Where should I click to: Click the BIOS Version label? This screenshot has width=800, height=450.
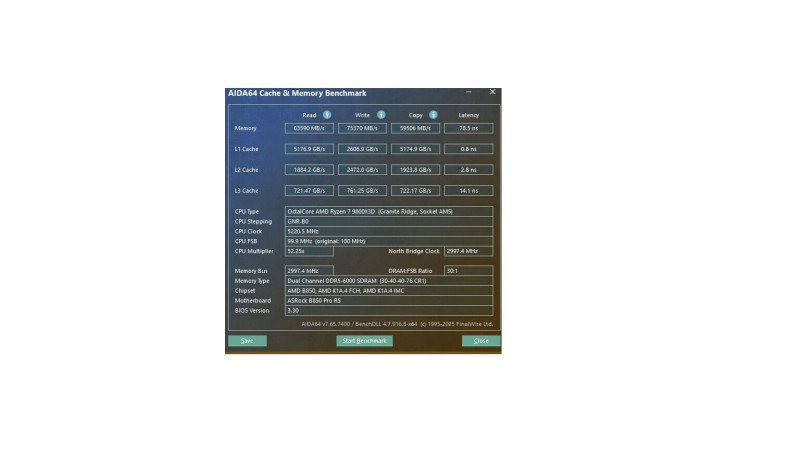click(252, 310)
